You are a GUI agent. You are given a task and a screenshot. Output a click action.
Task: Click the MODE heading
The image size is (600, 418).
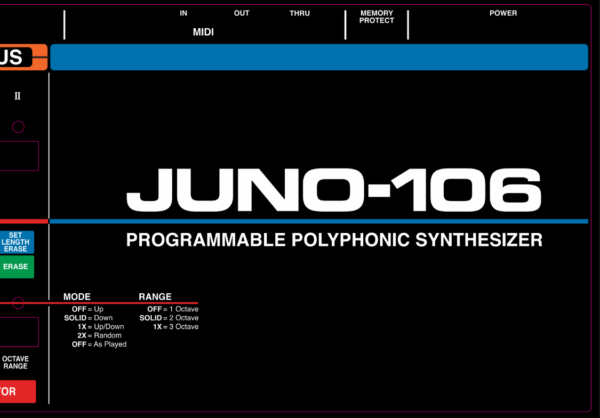77,297
